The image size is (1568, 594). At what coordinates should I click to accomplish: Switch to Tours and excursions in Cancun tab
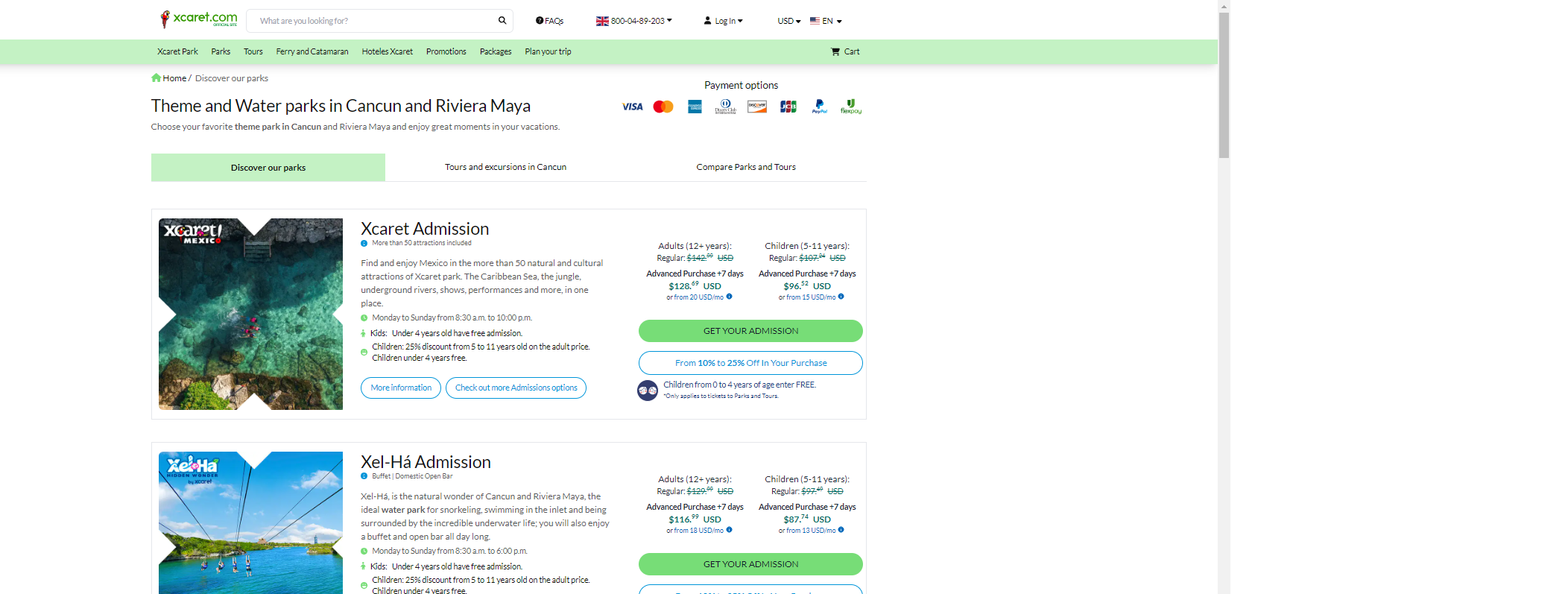(x=505, y=167)
